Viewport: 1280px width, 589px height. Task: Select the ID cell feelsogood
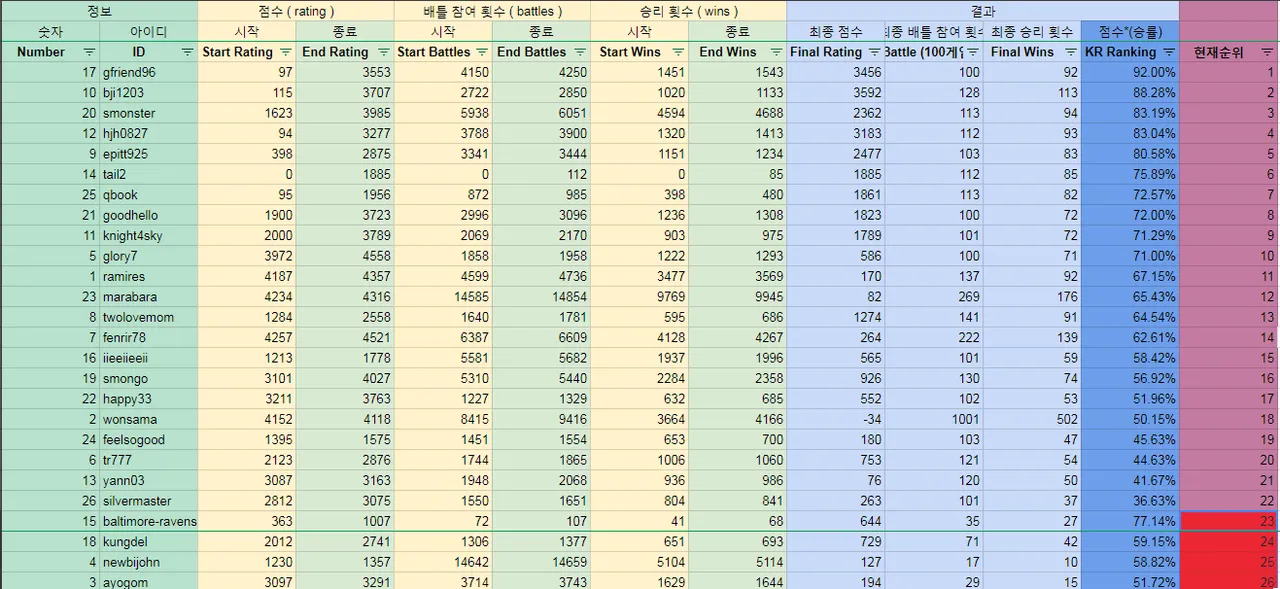149,440
